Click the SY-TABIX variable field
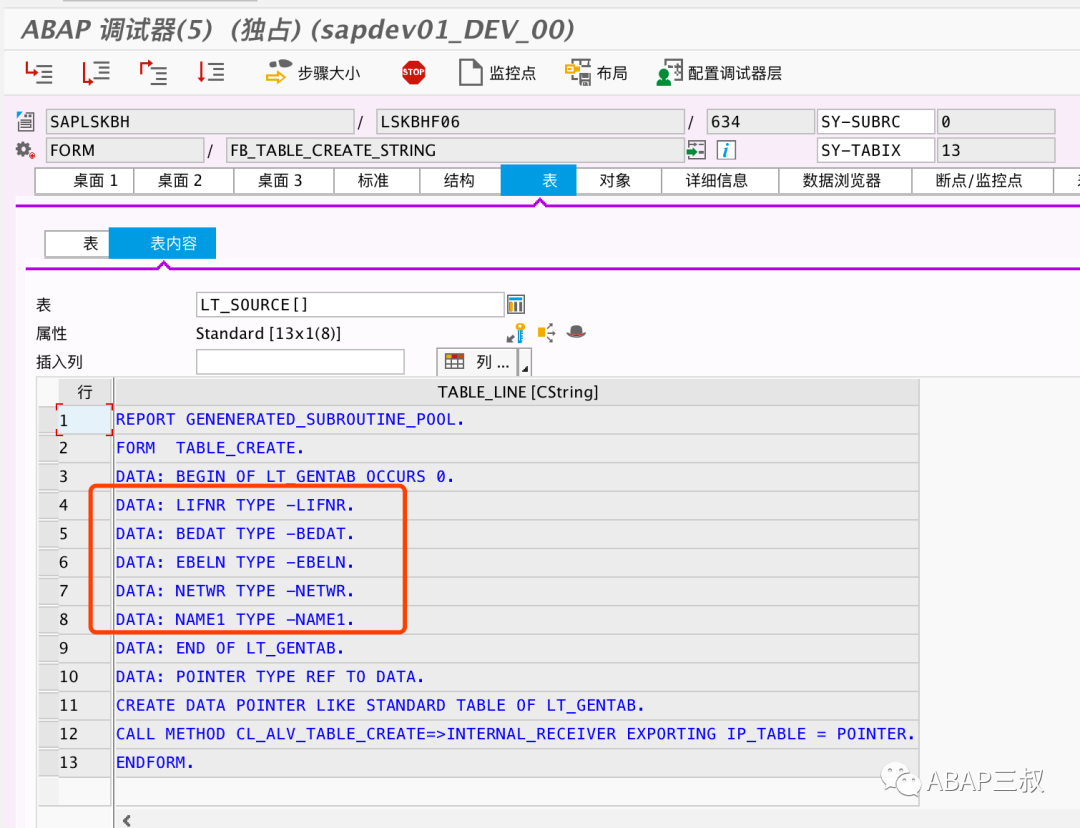The height and width of the screenshot is (828, 1080). click(875, 149)
